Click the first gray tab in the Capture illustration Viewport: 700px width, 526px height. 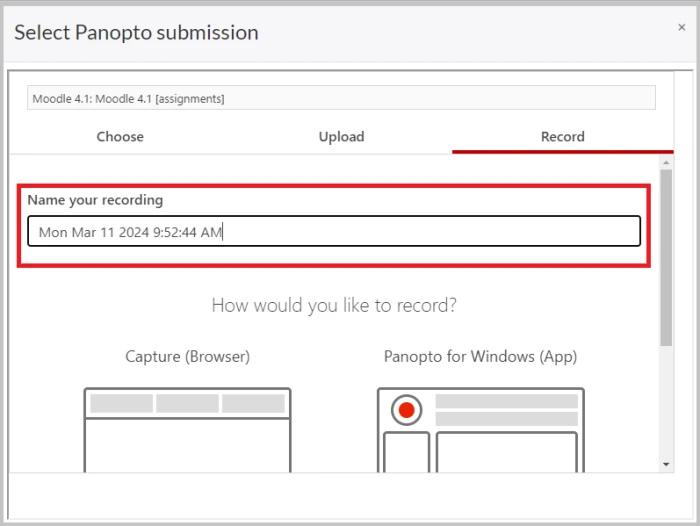[121, 403]
